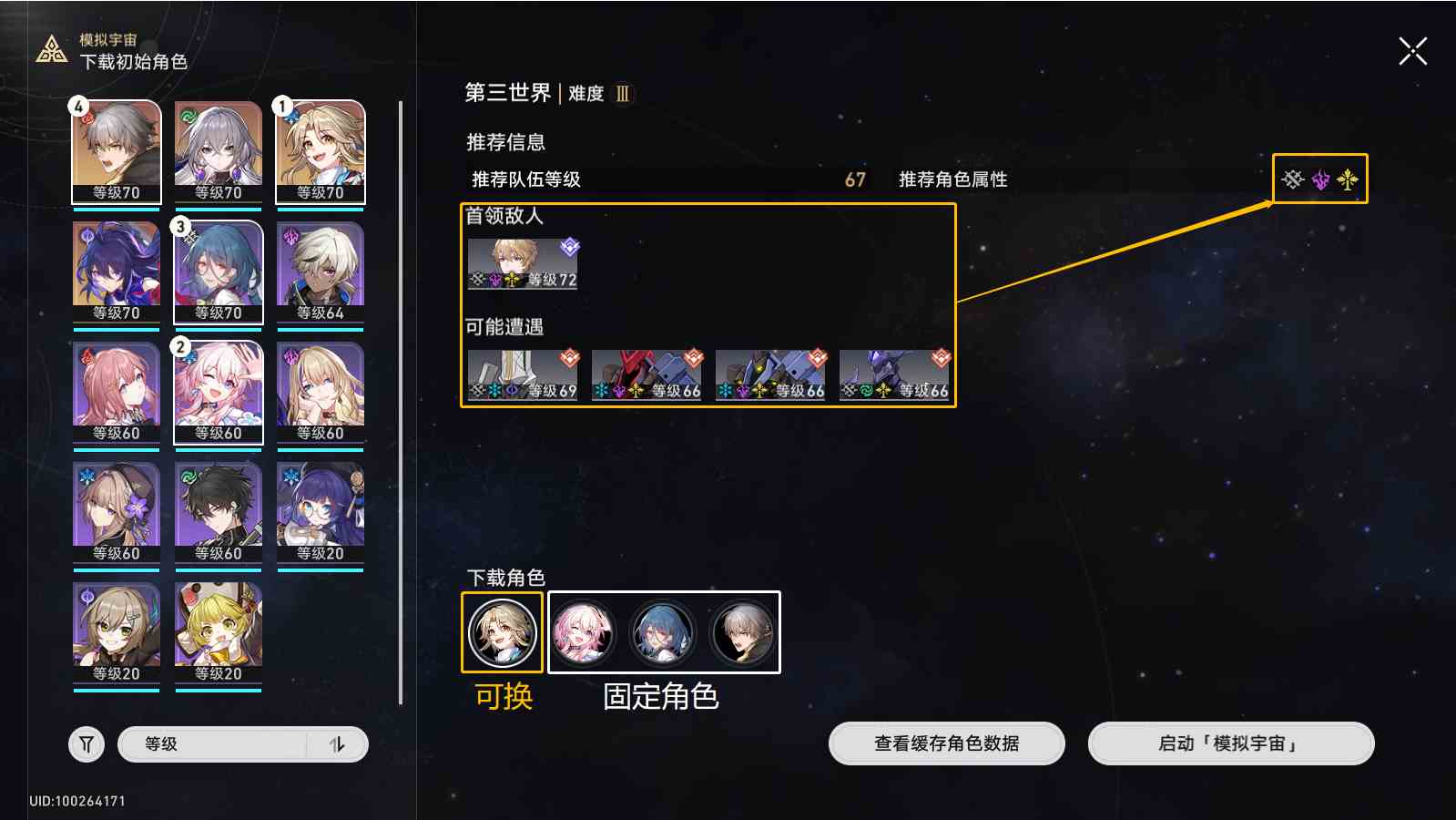
Task: Click the character list scrollbar
Action: coord(401,402)
